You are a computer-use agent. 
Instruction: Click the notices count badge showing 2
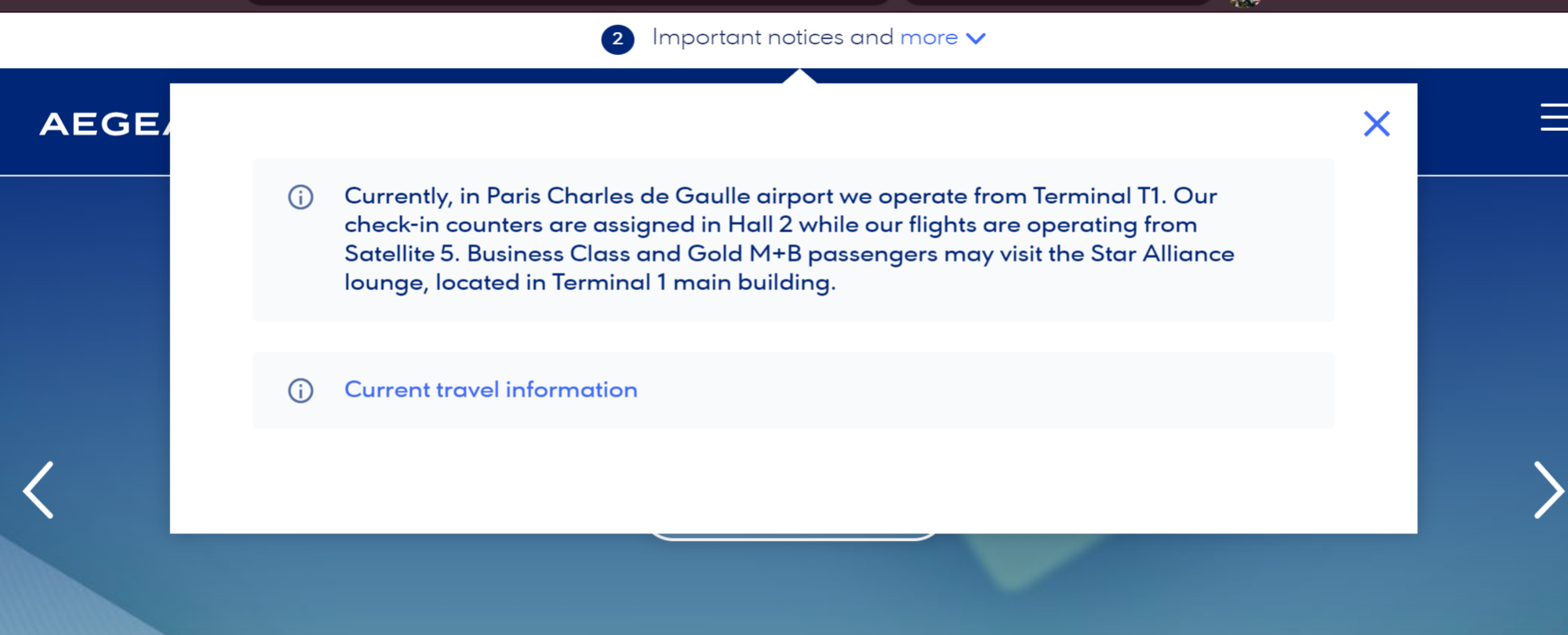[x=617, y=39]
